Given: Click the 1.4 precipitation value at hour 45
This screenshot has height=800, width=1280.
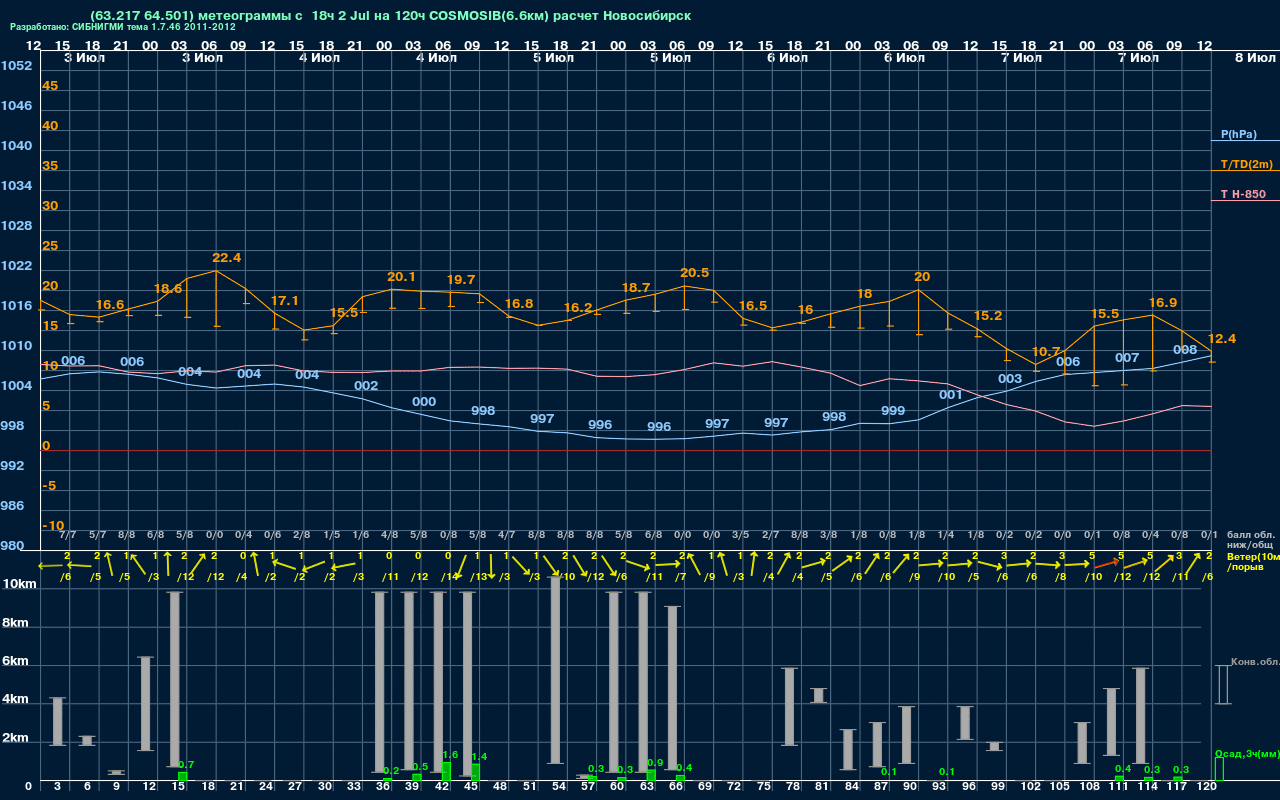Looking at the screenshot, I should [x=479, y=757].
